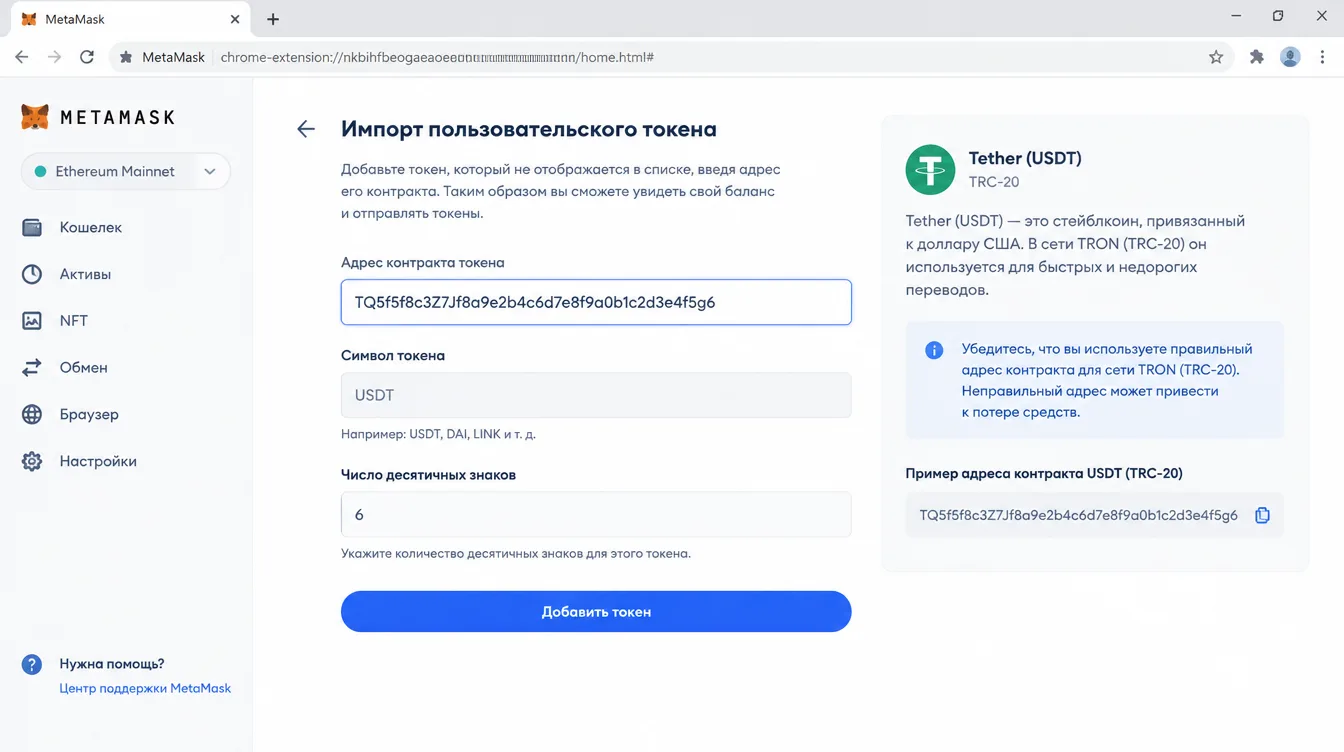The width and height of the screenshot is (1344, 752).
Task: Select the Активы clock icon
Action: [32, 274]
